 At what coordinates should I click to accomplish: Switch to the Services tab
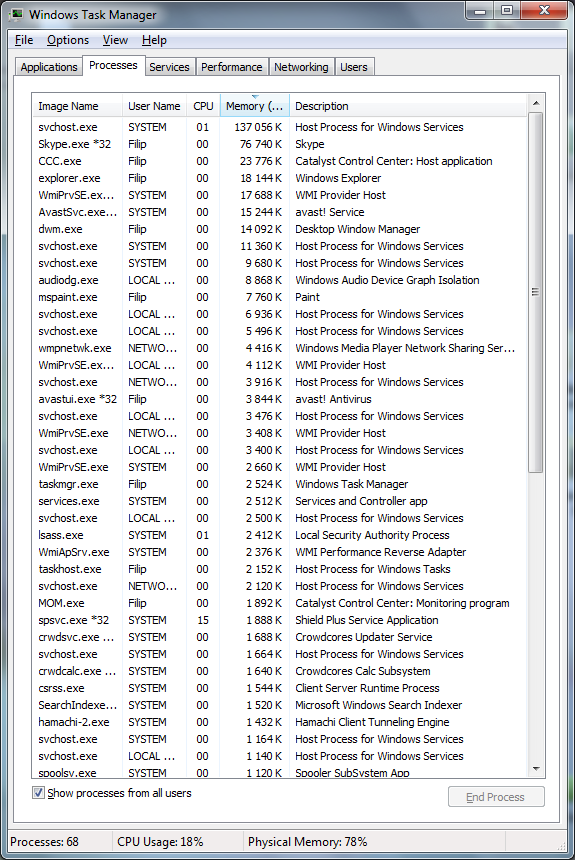[169, 67]
